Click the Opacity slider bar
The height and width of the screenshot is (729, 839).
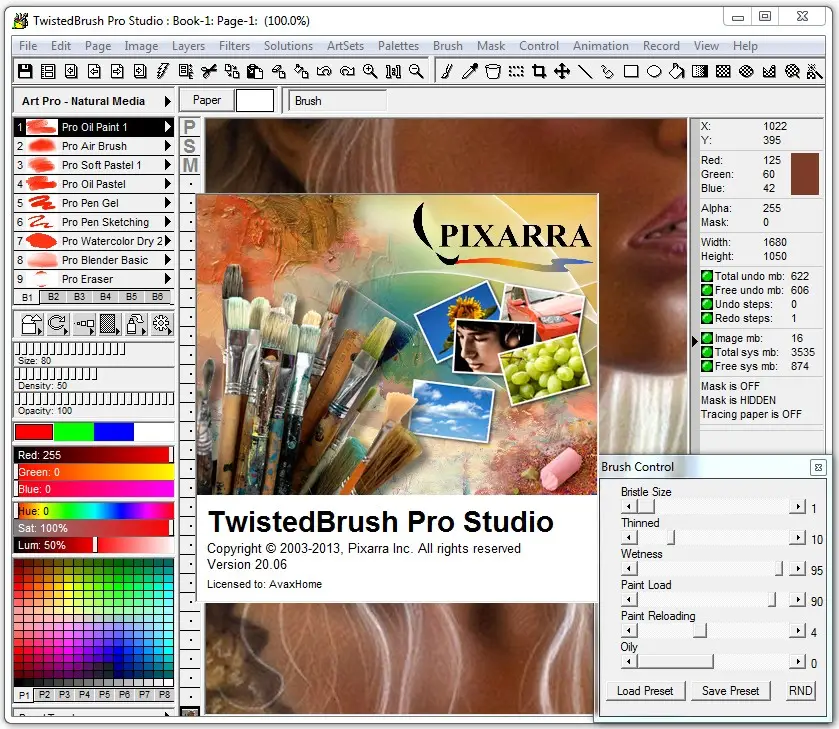[94, 399]
